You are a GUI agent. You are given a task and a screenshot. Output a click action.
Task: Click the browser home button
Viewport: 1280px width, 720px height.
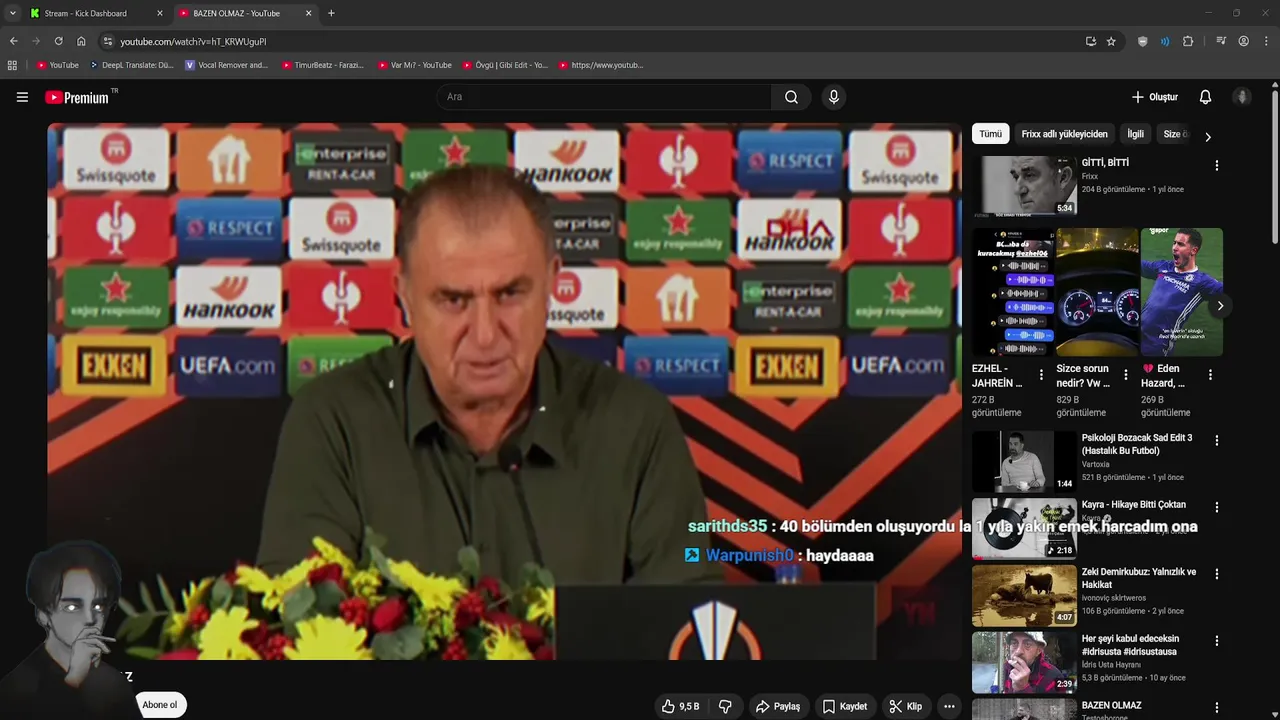[x=81, y=41]
